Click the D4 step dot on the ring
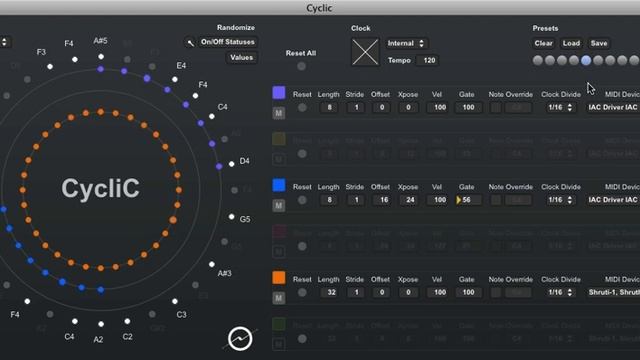The image size is (640, 360). [231, 164]
